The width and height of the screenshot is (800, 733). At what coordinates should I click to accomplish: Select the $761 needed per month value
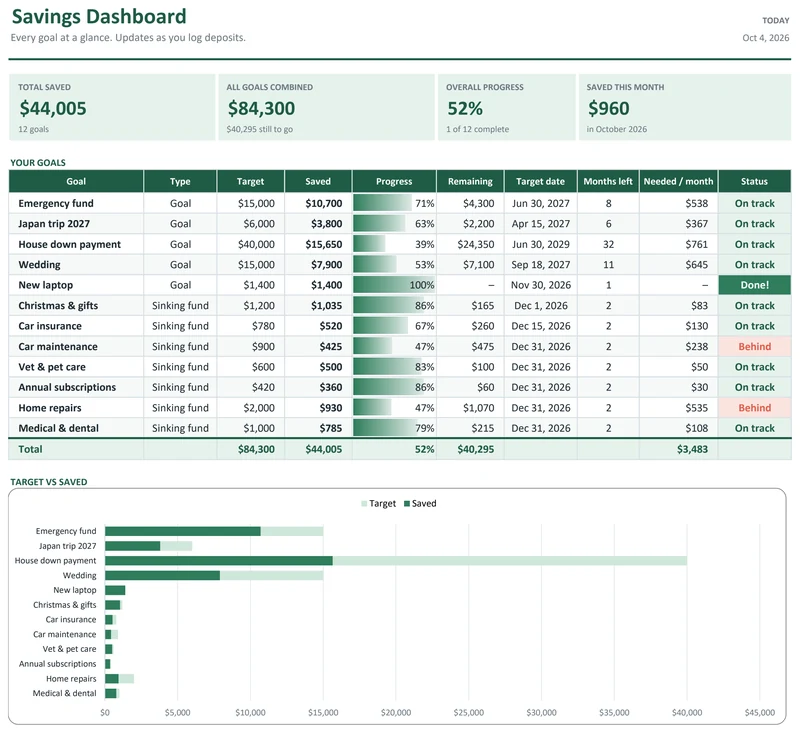pyautogui.click(x=696, y=244)
